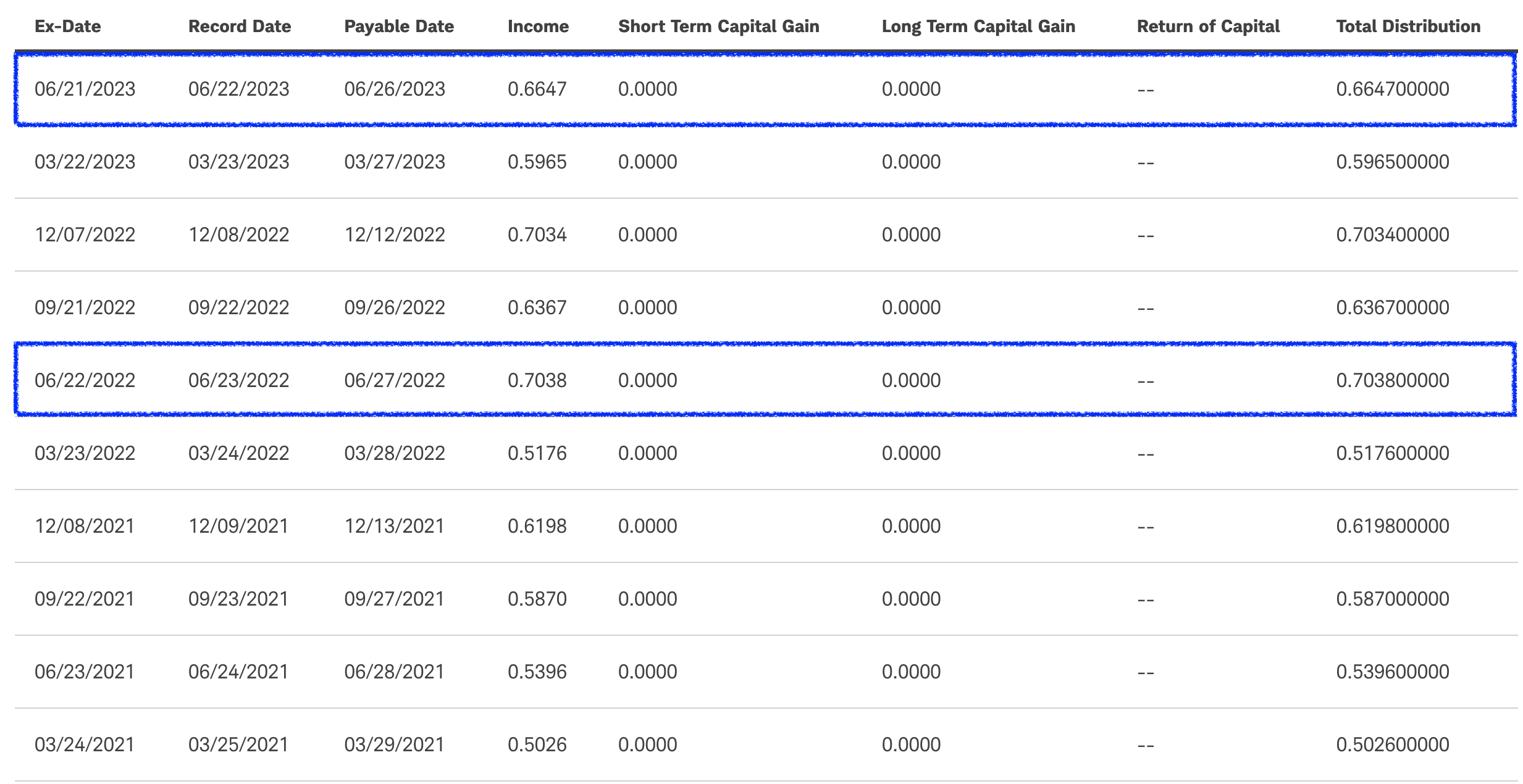The height and width of the screenshot is (784, 1523).
Task: Click total distribution 0.619800000
Action: (1392, 527)
